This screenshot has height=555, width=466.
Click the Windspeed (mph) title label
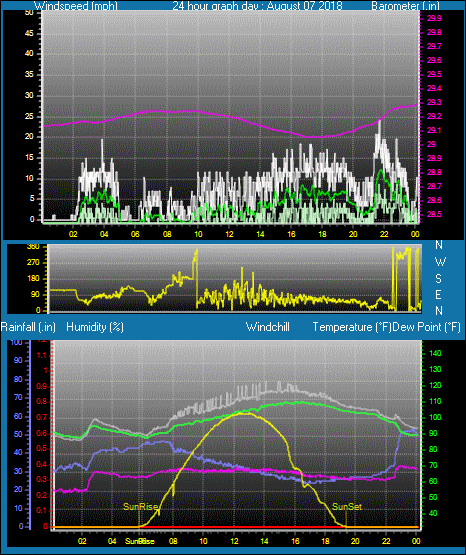(x=76, y=6)
